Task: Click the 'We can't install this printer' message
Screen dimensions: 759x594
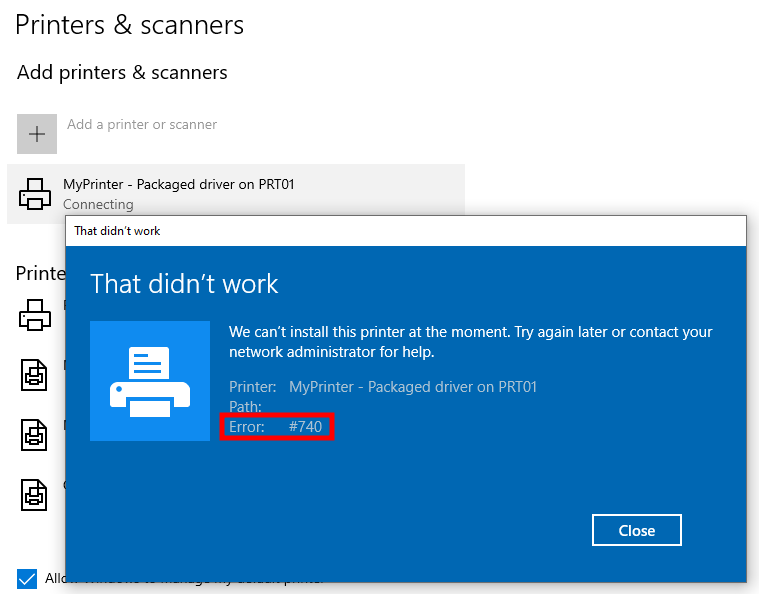Action: coord(471,342)
